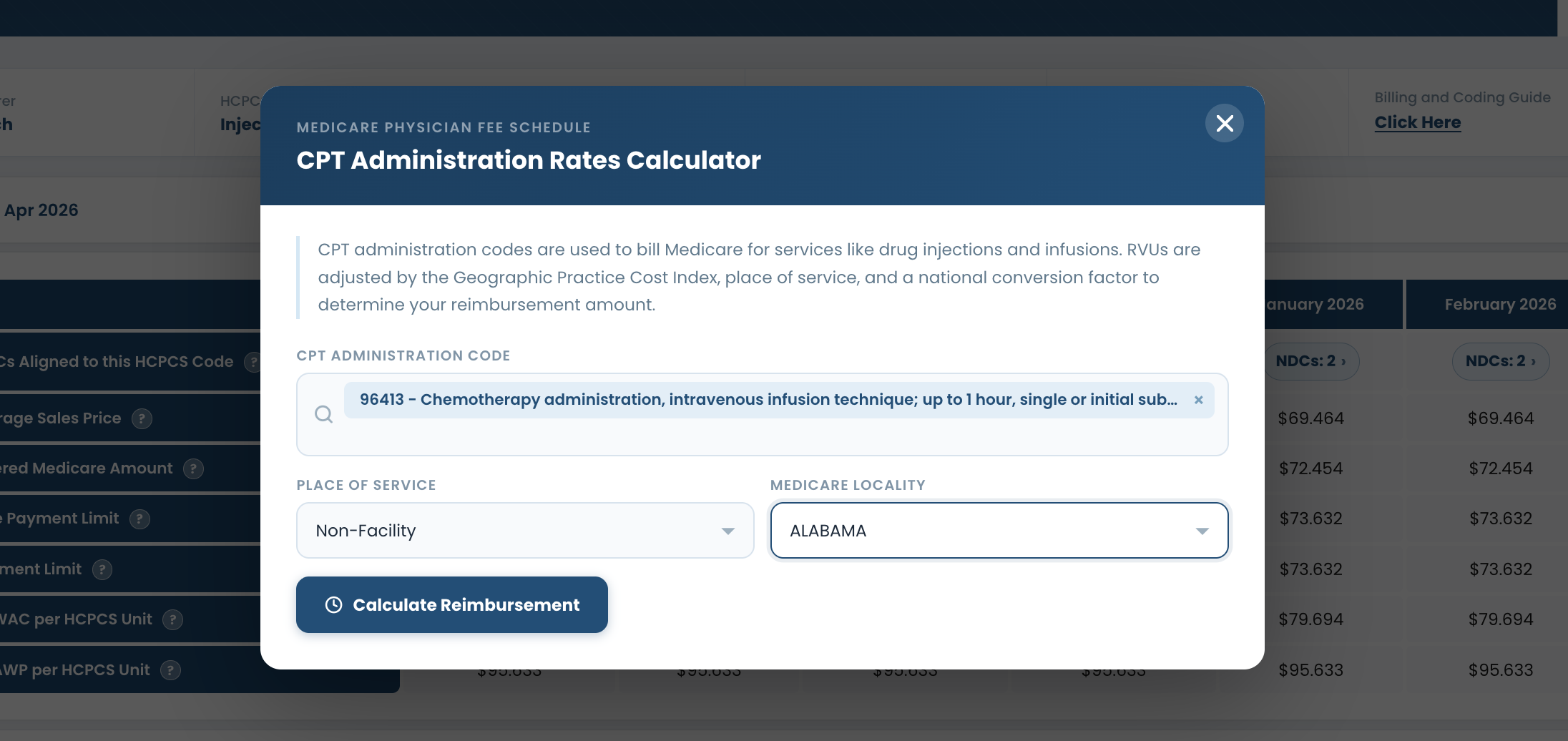
Task: Click the January 2026 column header
Action: [1314, 305]
